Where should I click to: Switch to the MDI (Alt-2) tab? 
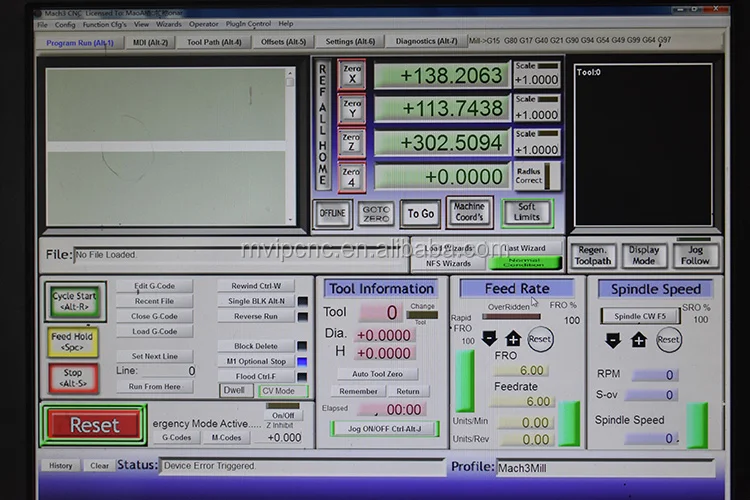150,42
